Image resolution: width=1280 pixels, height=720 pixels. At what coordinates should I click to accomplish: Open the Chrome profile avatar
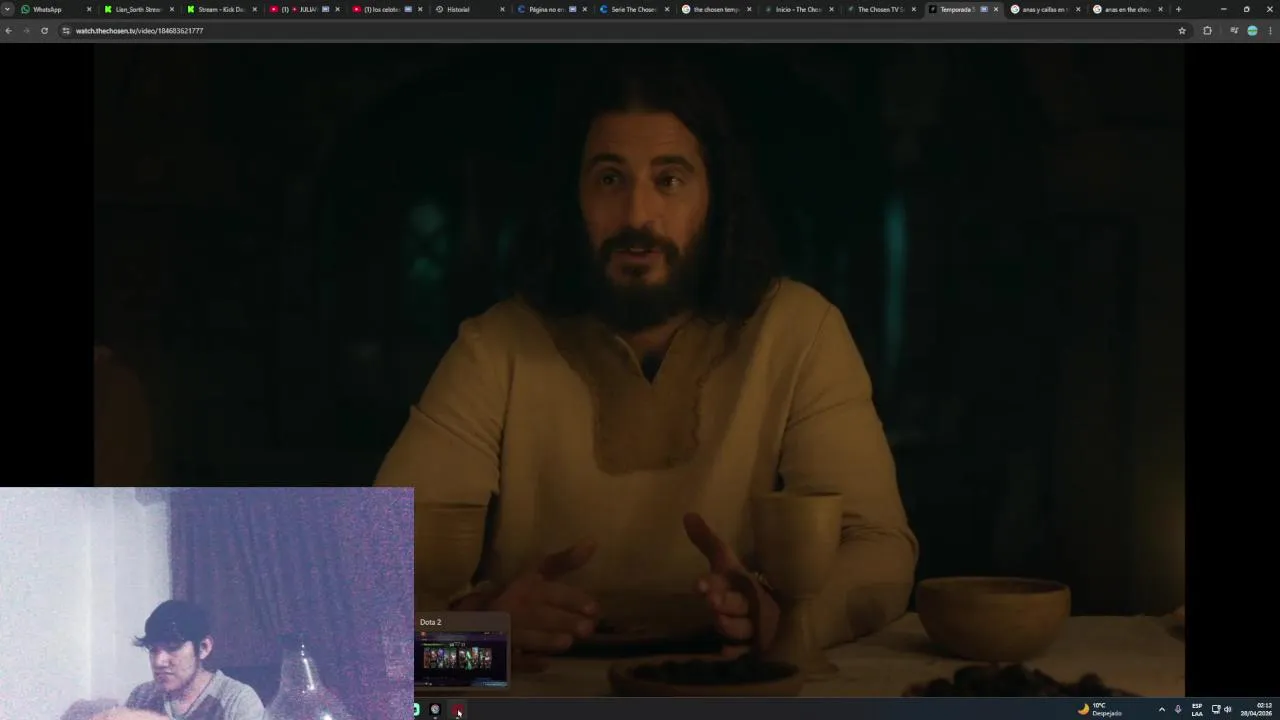[1252, 31]
